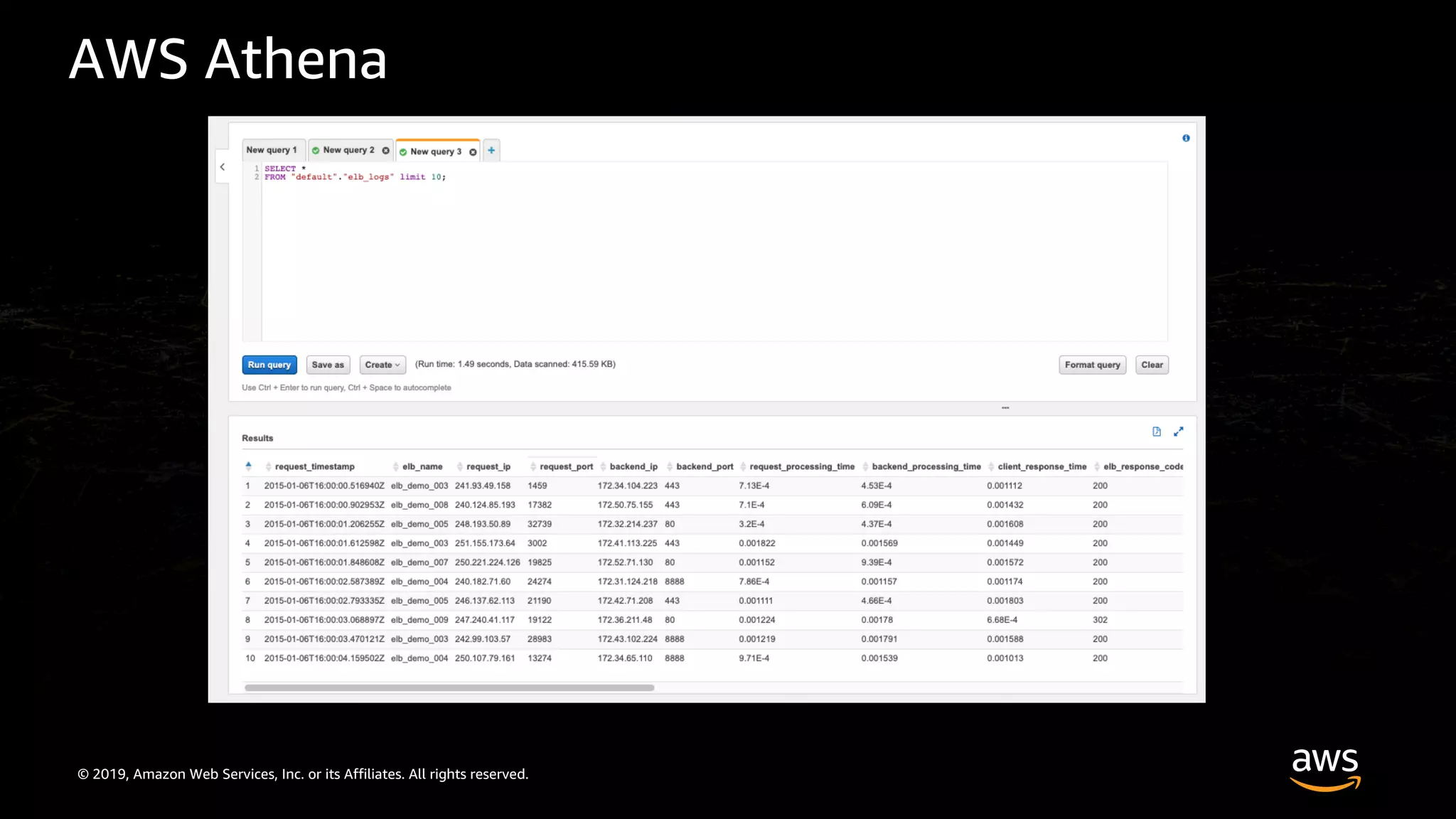Select elb_demo_009 cell
Image resolution: width=1456 pixels, height=819 pixels.
click(x=419, y=620)
